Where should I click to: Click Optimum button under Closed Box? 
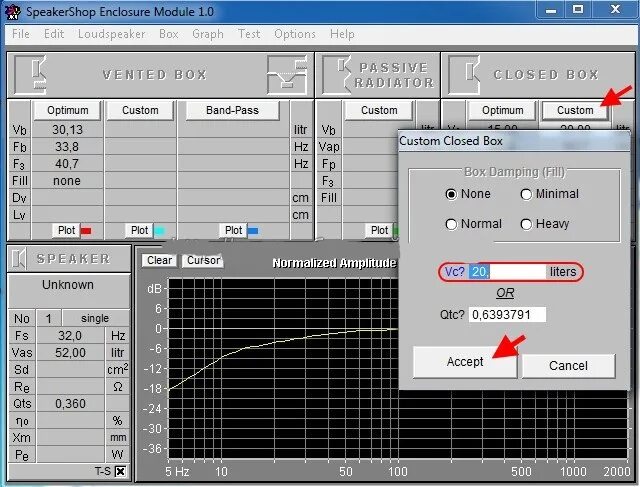pyautogui.click(x=502, y=110)
